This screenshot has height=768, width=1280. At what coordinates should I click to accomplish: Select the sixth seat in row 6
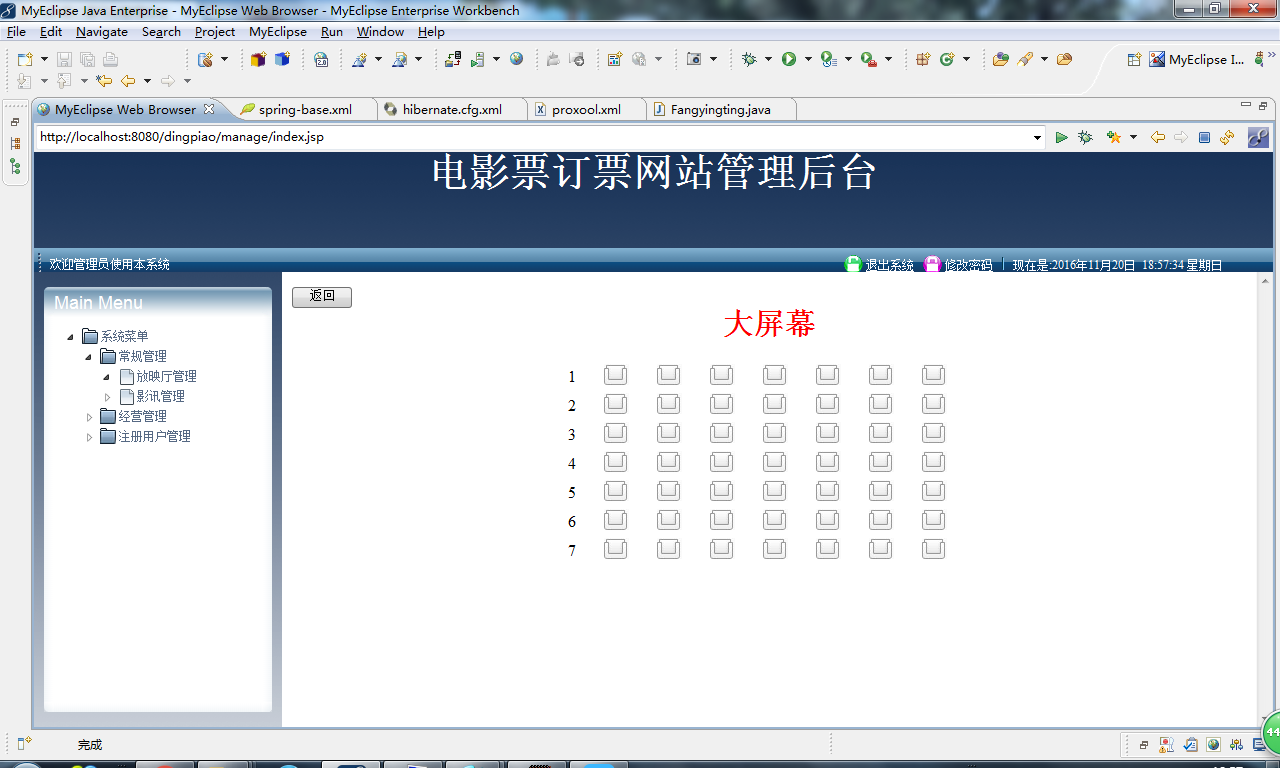[x=880, y=521]
